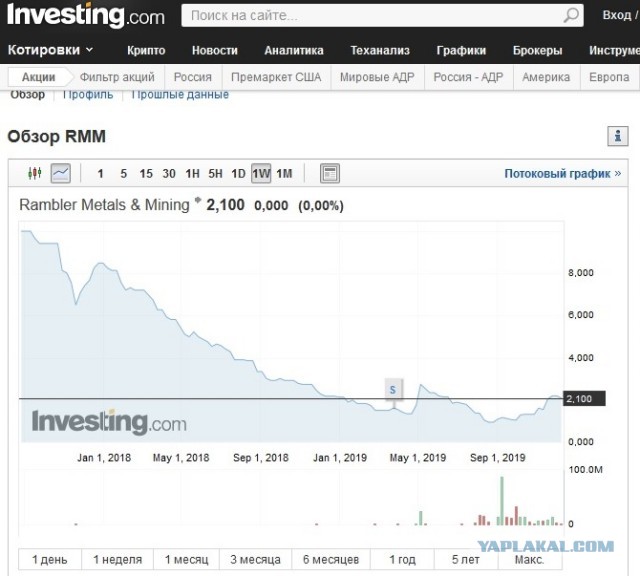The width and height of the screenshot is (640, 576).
Task: Click the 2,100 current price label
Action: (x=584, y=398)
